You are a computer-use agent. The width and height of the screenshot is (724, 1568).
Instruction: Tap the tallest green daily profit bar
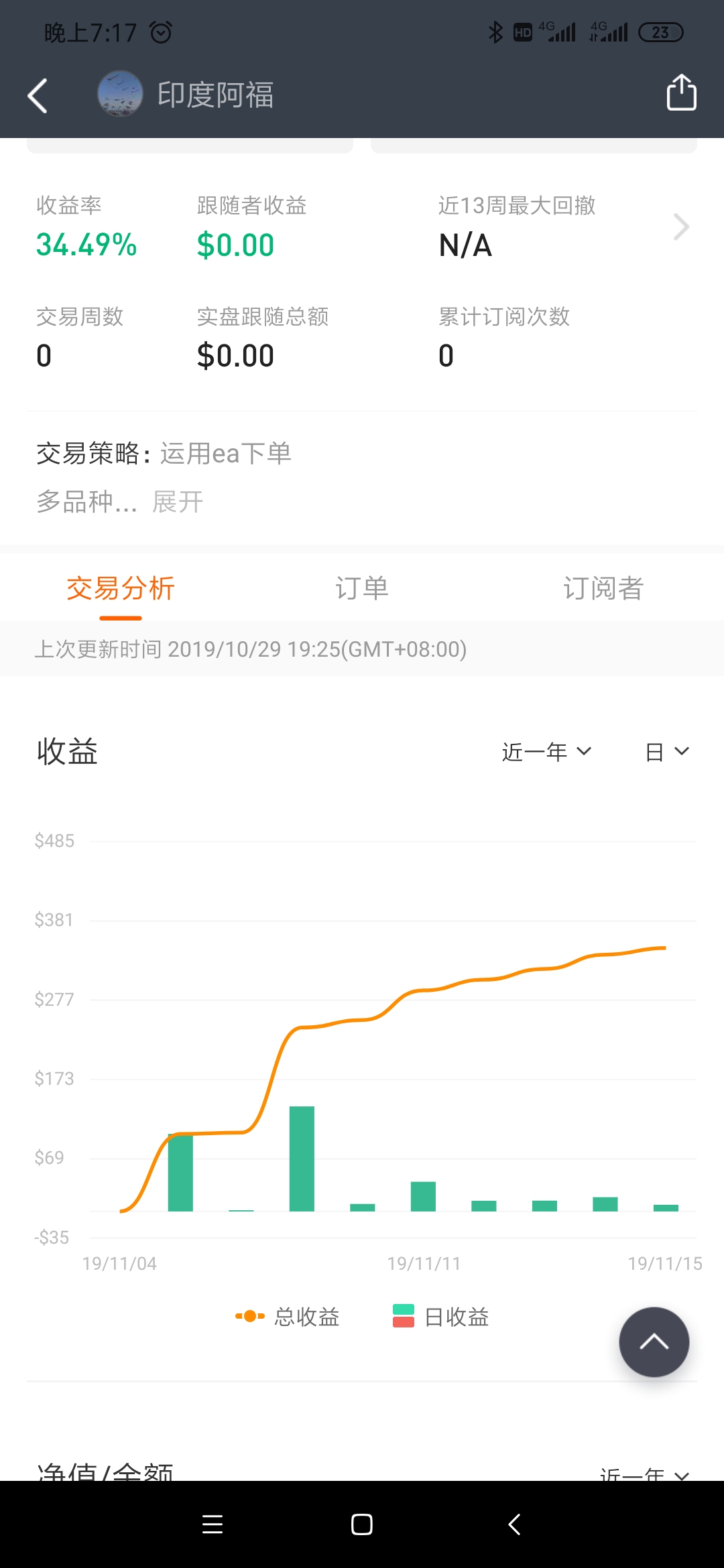pos(302,1158)
